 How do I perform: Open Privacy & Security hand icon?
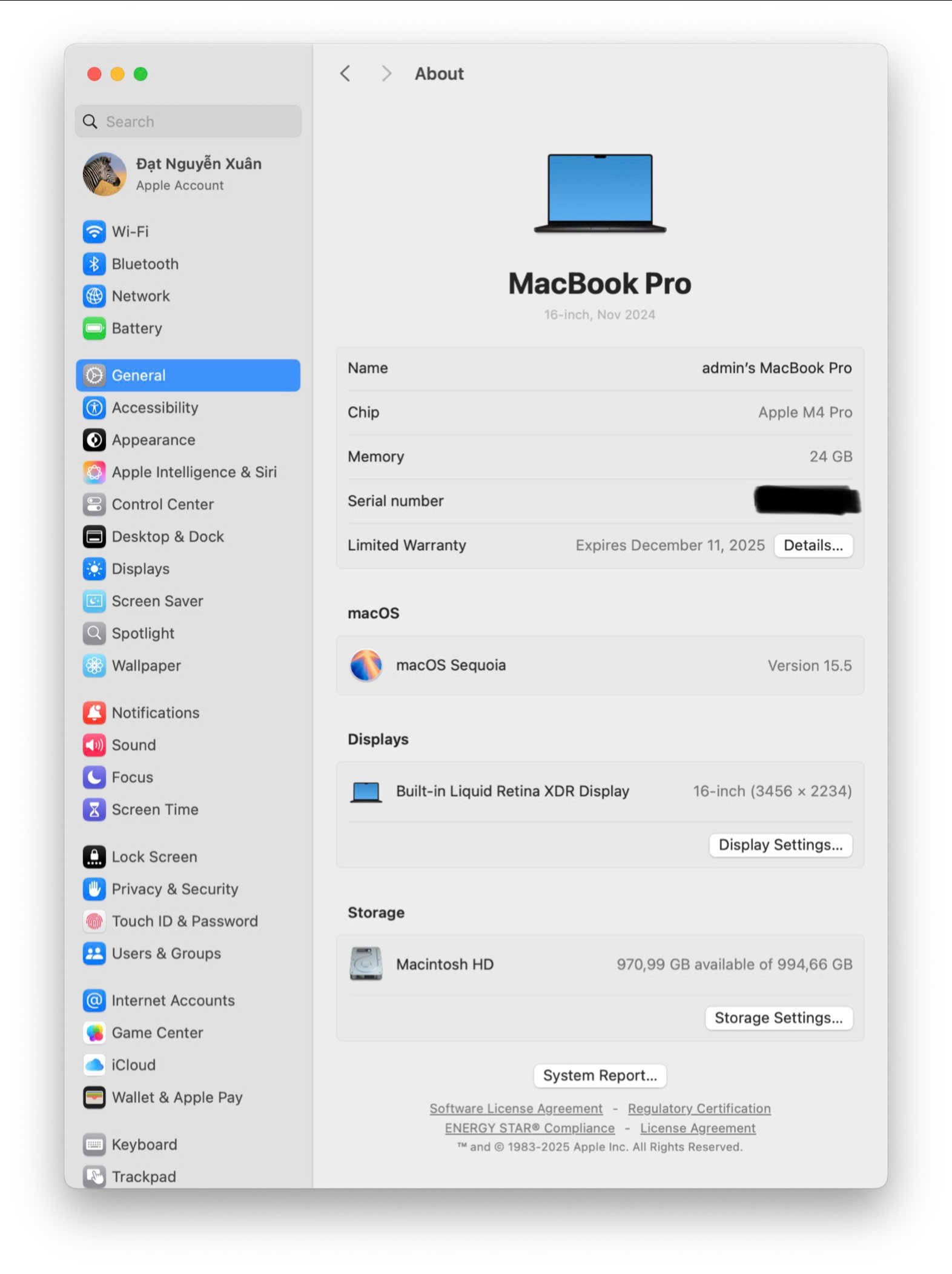coord(94,889)
